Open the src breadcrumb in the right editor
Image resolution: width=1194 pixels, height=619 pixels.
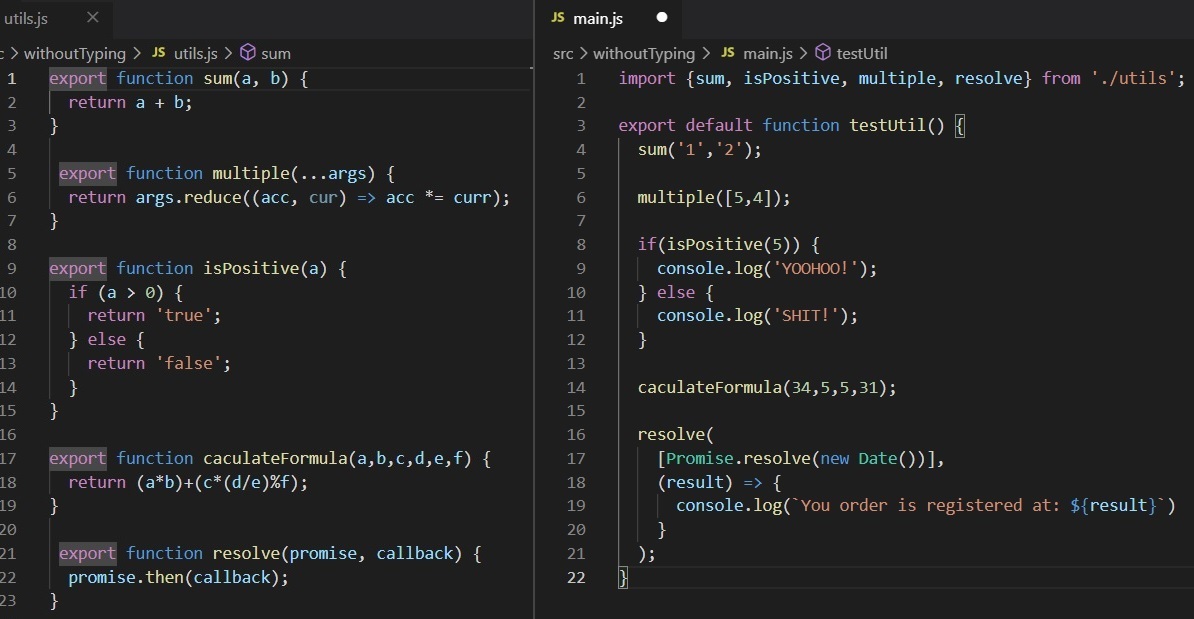pos(563,53)
